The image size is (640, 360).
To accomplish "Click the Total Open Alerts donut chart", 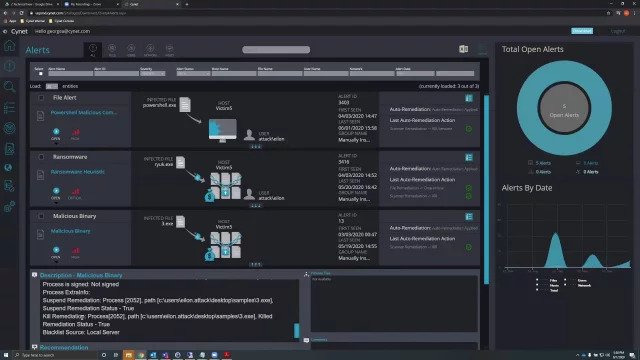I will (564, 108).
